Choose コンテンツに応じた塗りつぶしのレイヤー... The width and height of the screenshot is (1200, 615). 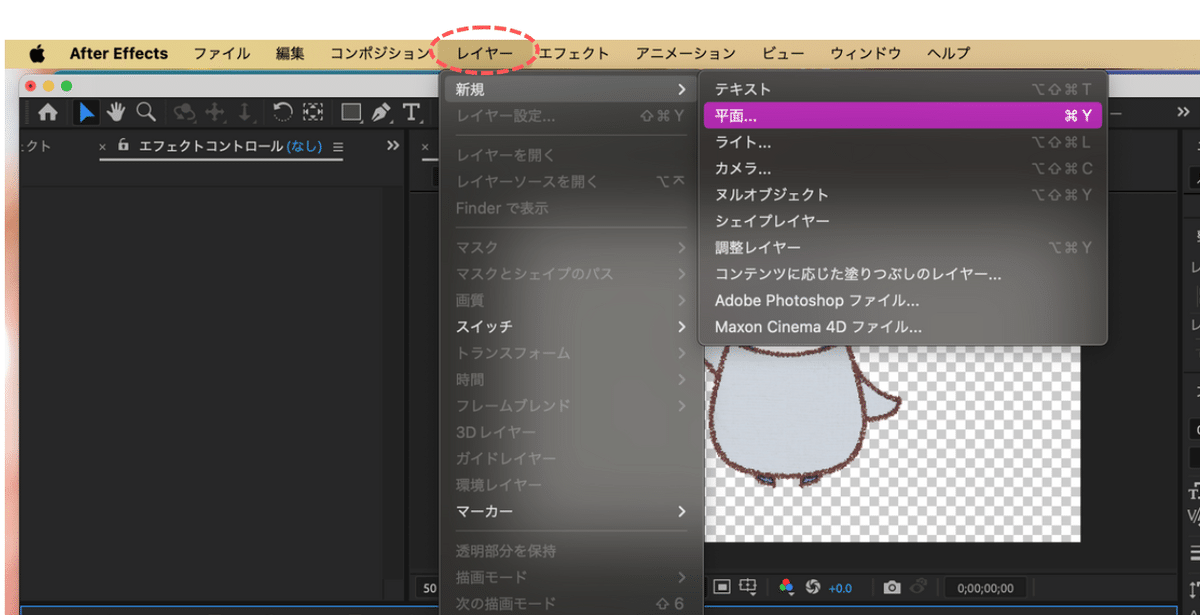pyautogui.click(x=903, y=274)
